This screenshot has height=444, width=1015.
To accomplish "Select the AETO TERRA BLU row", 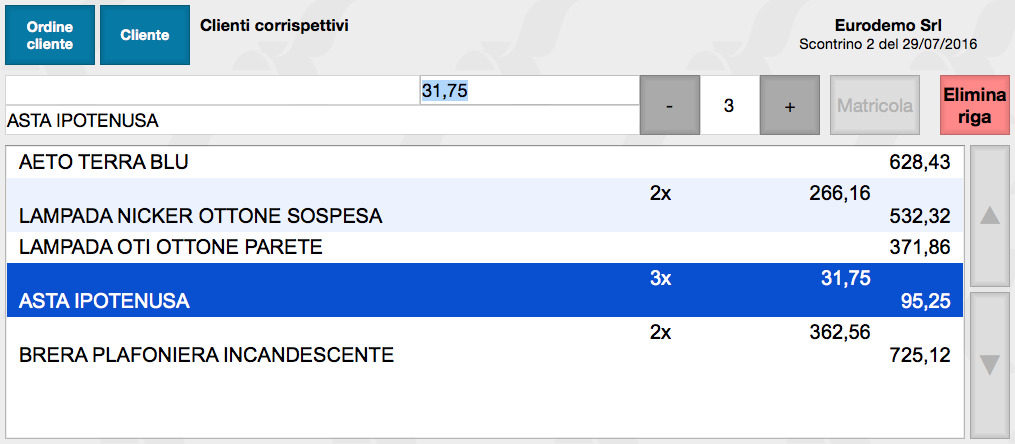I will (484, 162).
